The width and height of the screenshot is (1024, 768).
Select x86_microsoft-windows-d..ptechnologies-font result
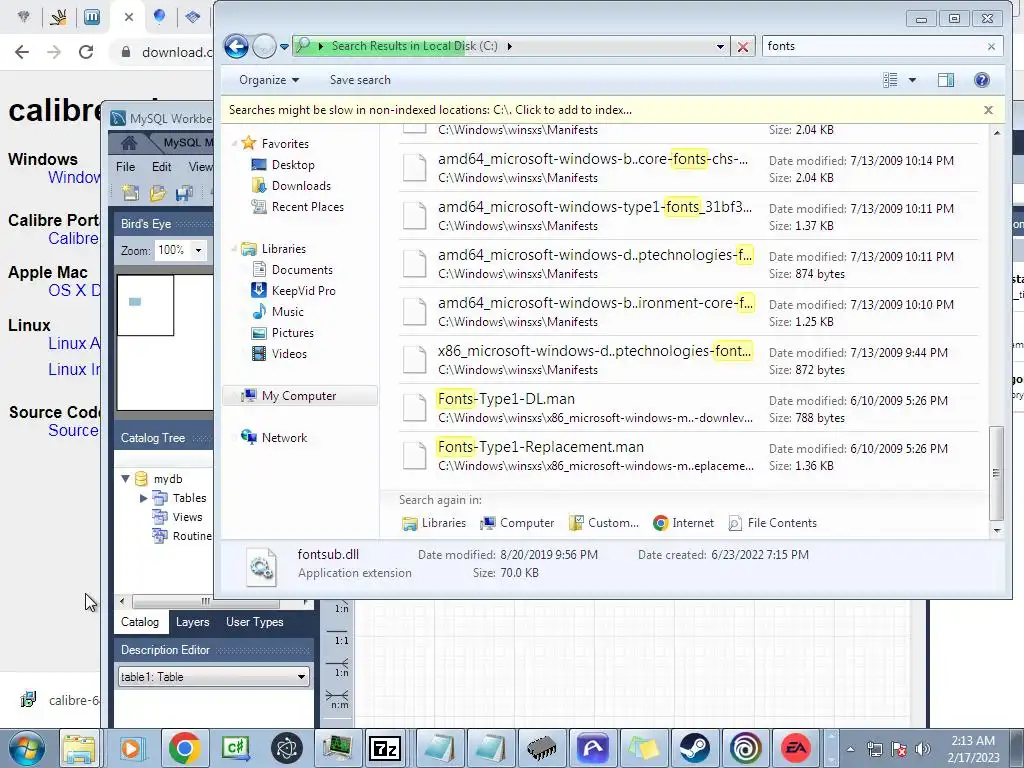point(689,360)
